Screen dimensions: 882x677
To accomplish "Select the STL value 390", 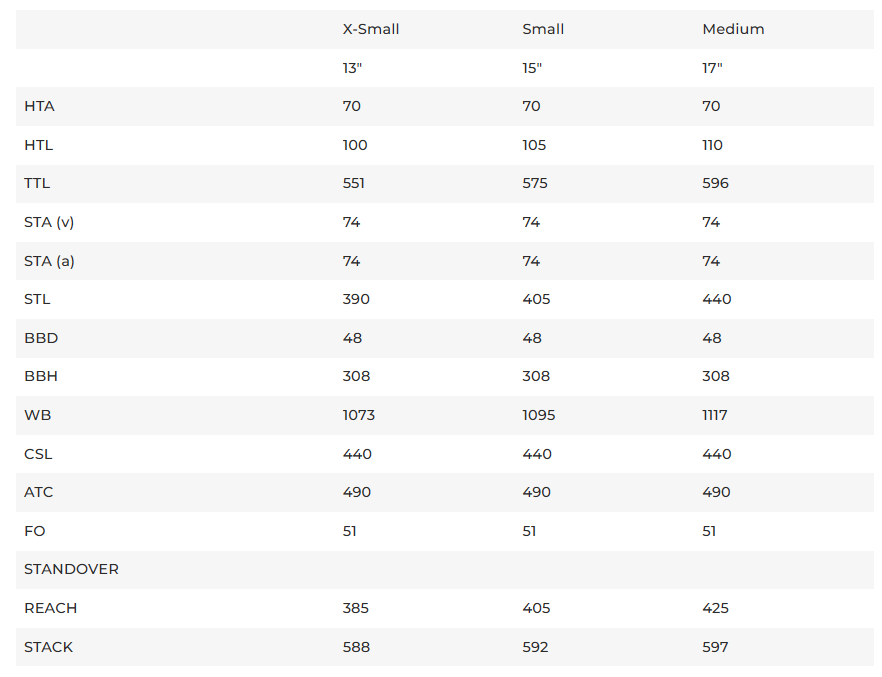I will (x=356, y=299).
